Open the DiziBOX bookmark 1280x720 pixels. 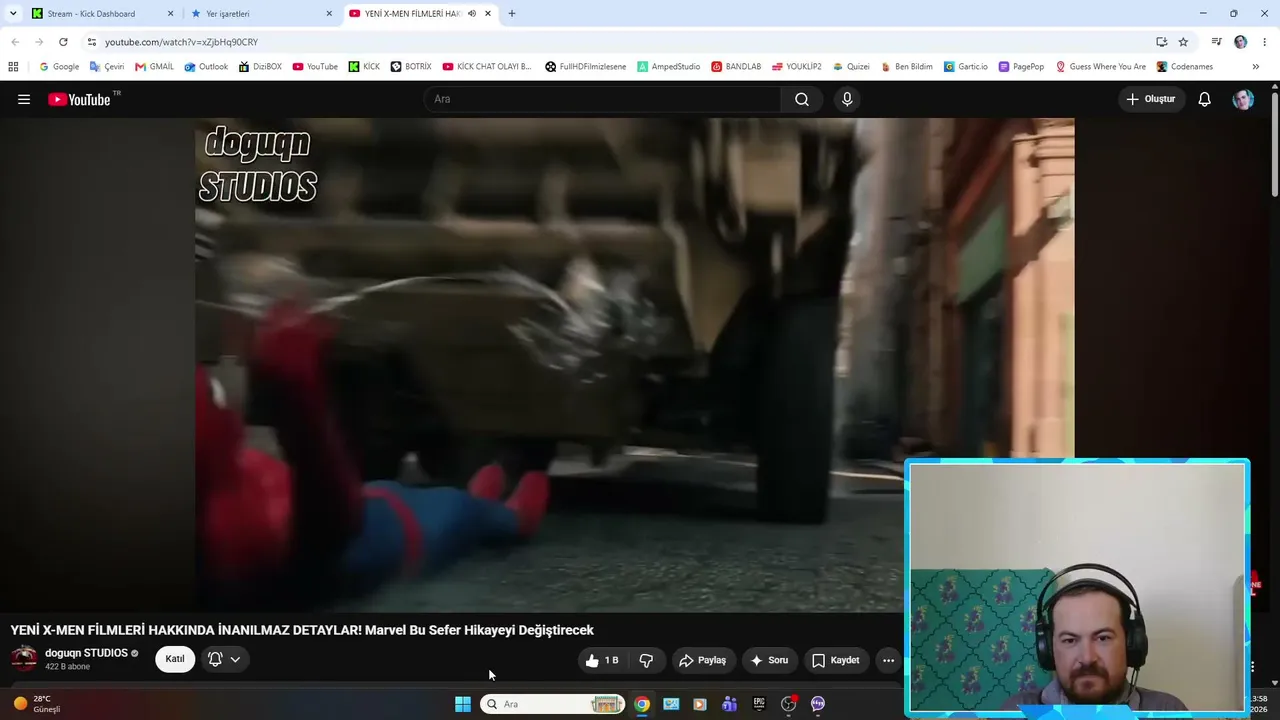[x=260, y=67]
